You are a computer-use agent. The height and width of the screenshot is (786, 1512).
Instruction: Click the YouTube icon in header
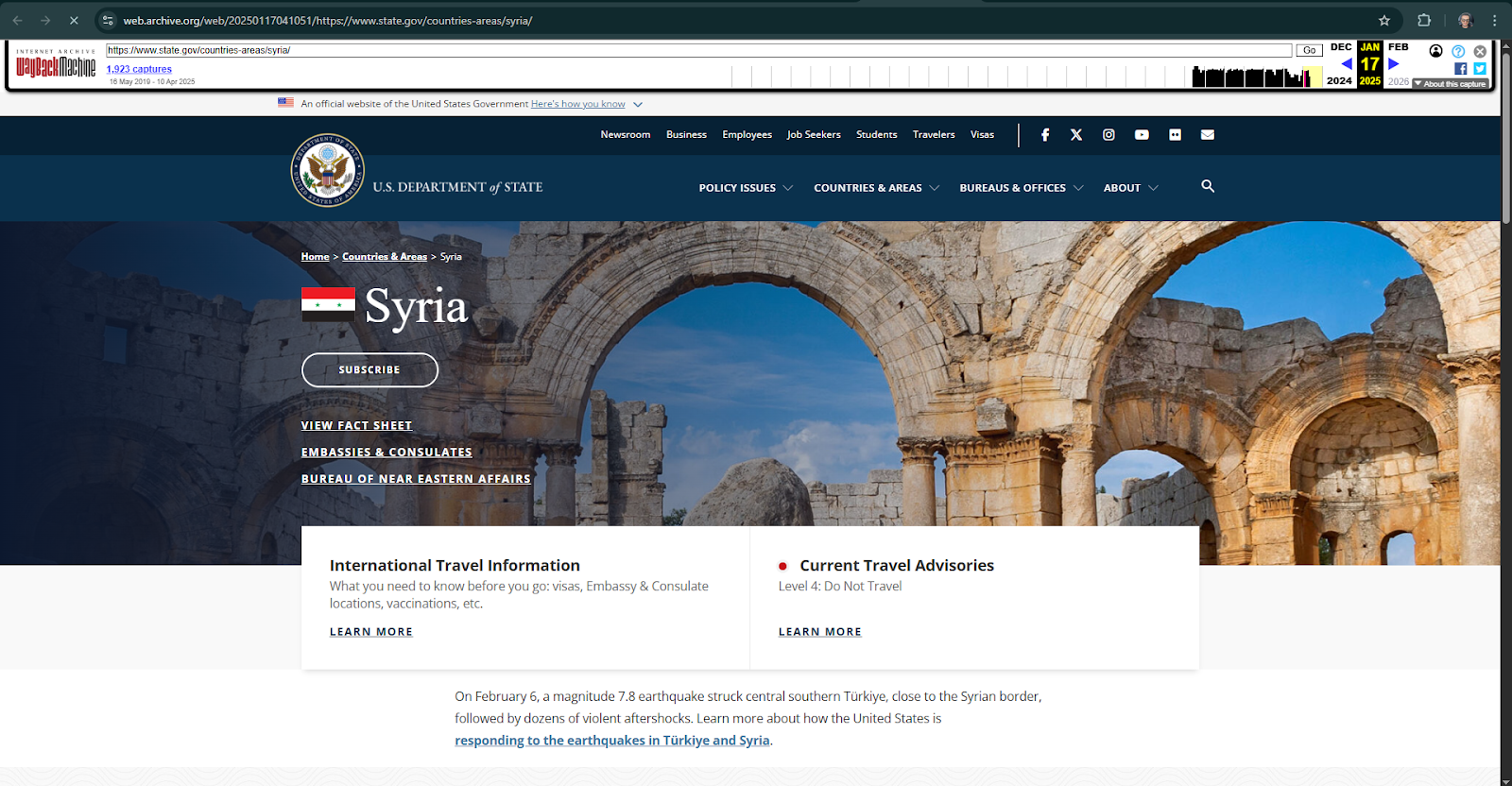[x=1142, y=135]
